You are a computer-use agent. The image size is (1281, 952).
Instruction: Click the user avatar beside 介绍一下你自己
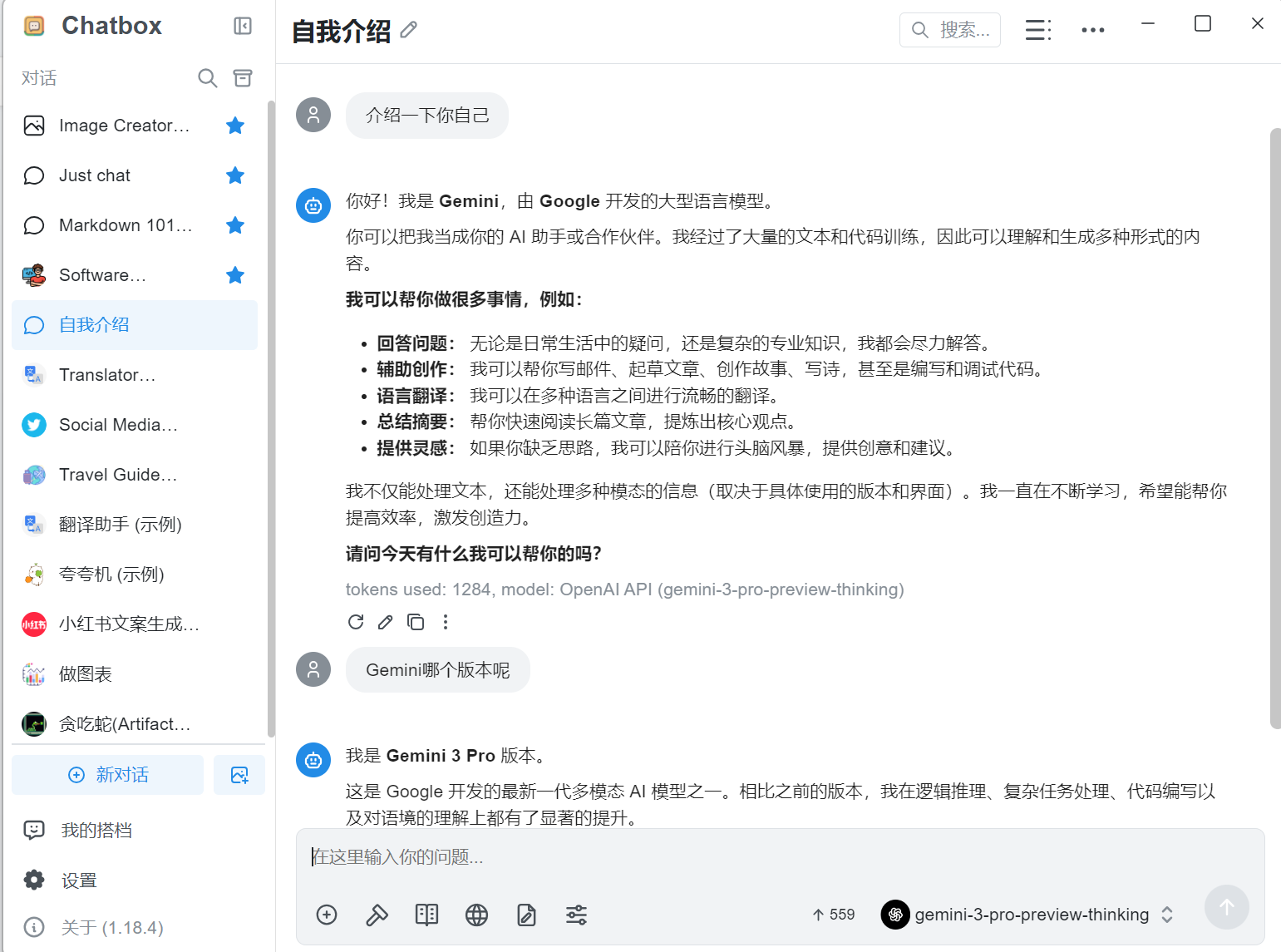click(313, 115)
